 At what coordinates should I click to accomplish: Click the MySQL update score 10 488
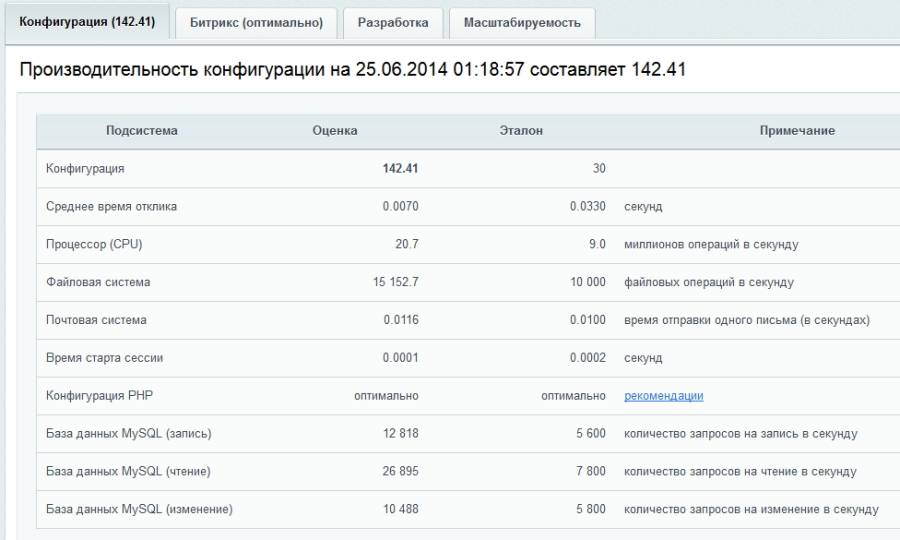(x=401, y=510)
